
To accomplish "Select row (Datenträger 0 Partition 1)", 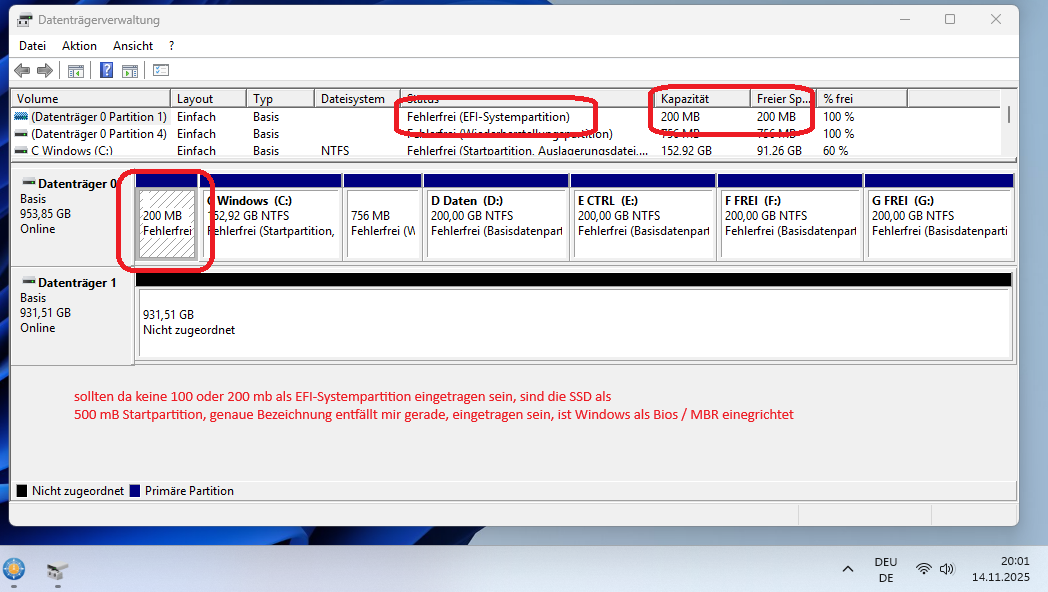I will pos(508,116).
